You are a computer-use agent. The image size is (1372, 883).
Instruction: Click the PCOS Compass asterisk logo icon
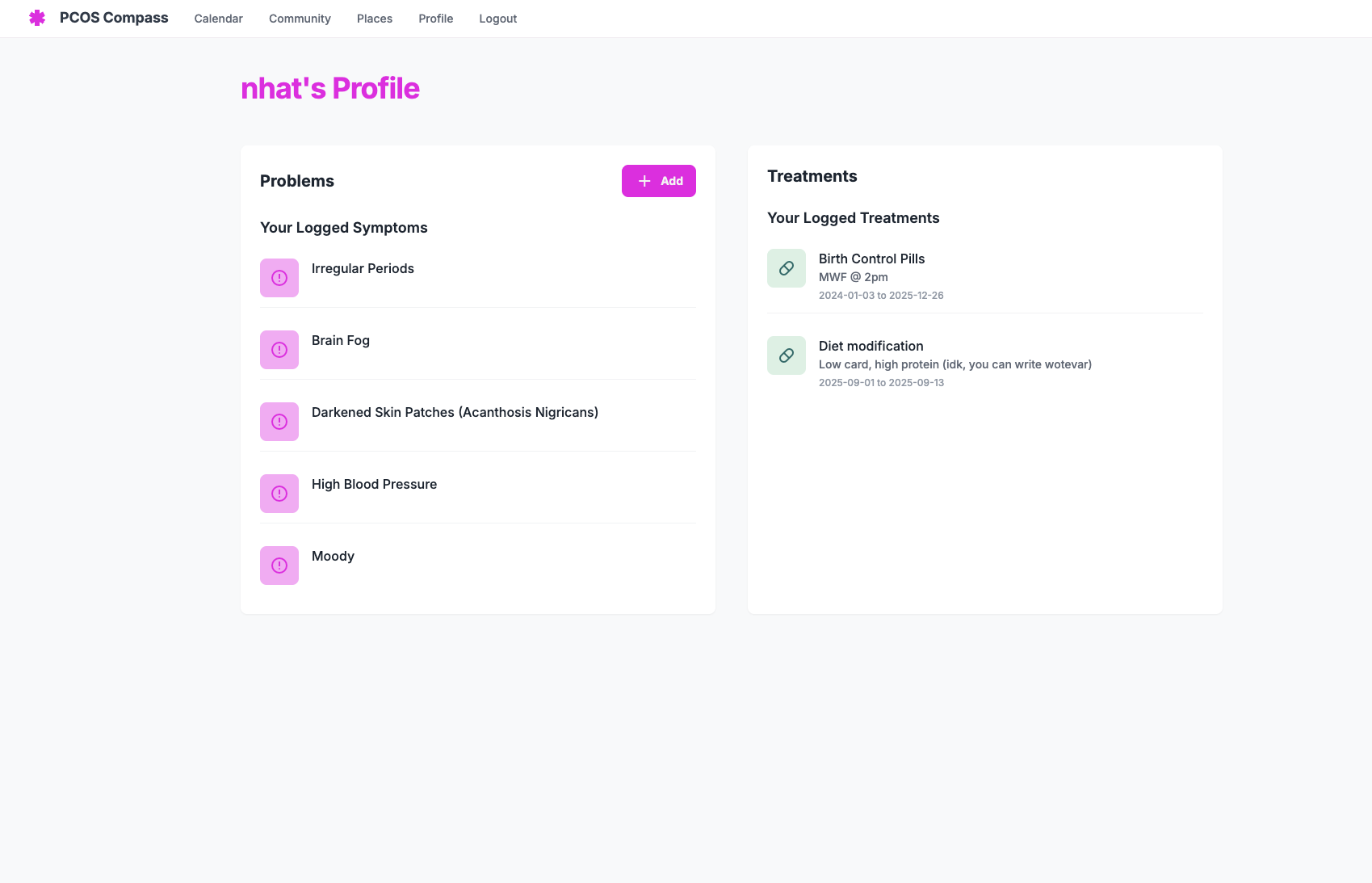pos(37,17)
